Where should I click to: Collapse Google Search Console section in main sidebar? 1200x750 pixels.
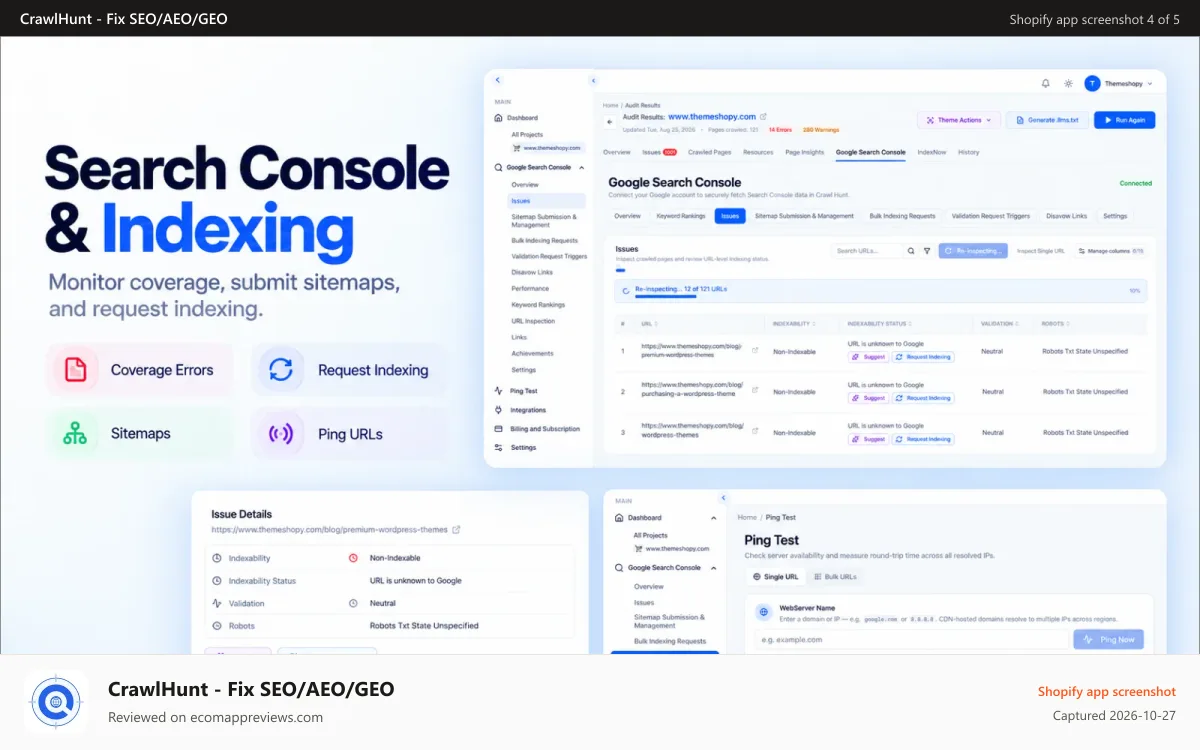coord(581,167)
